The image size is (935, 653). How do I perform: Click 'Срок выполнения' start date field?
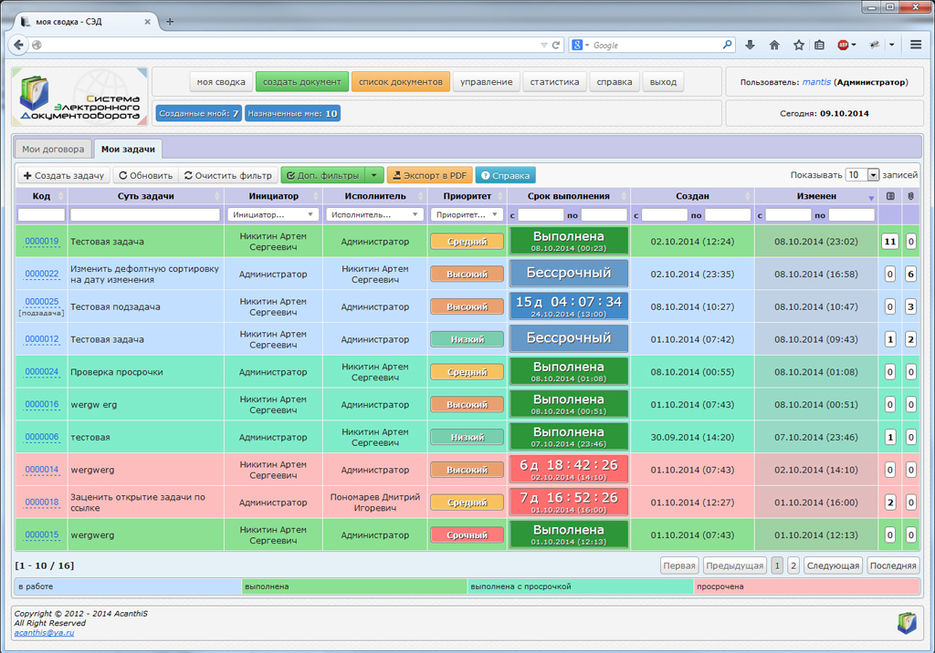click(x=540, y=215)
